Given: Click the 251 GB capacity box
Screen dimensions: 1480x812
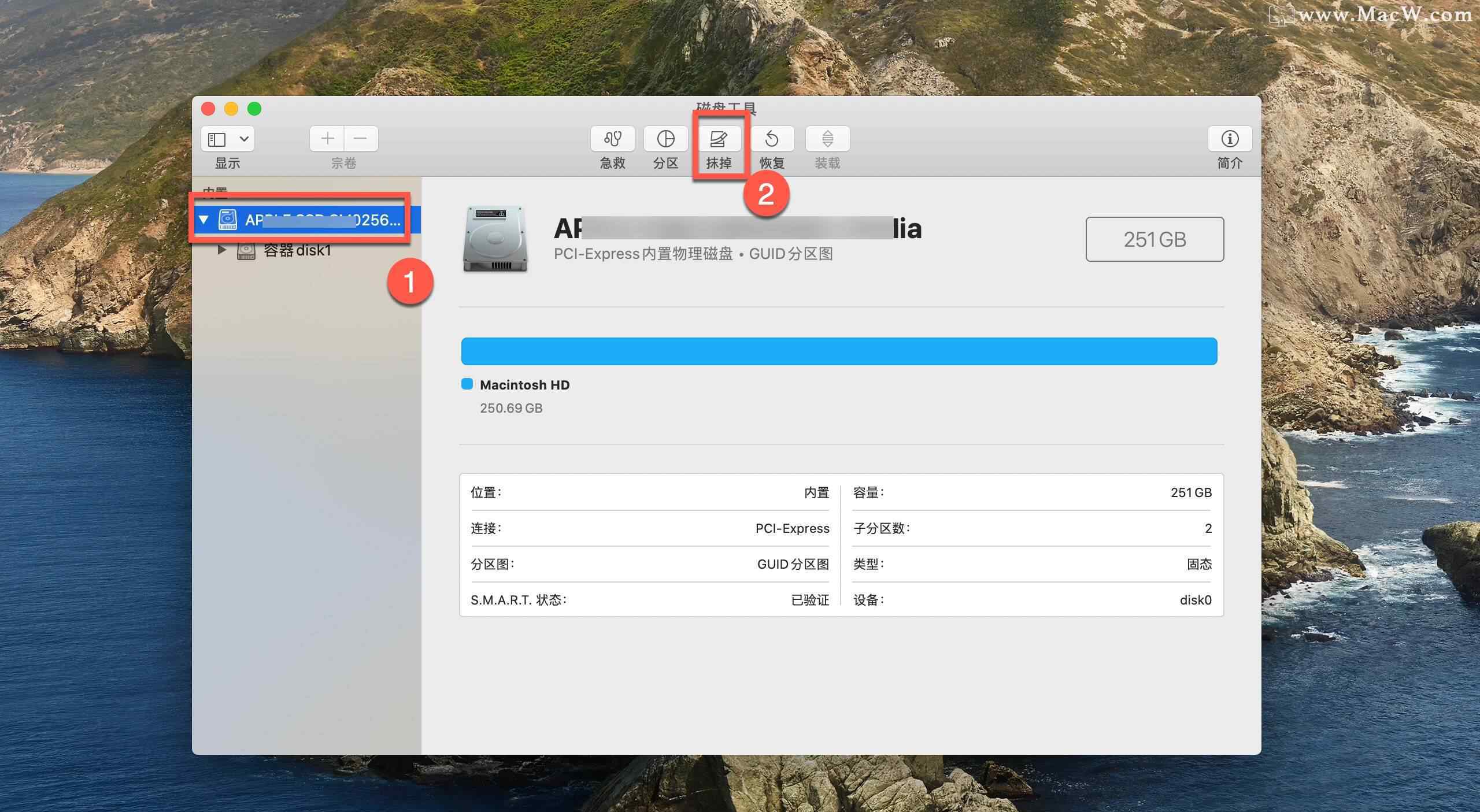Looking at the screenshot, I should (x=1154, y=239).
